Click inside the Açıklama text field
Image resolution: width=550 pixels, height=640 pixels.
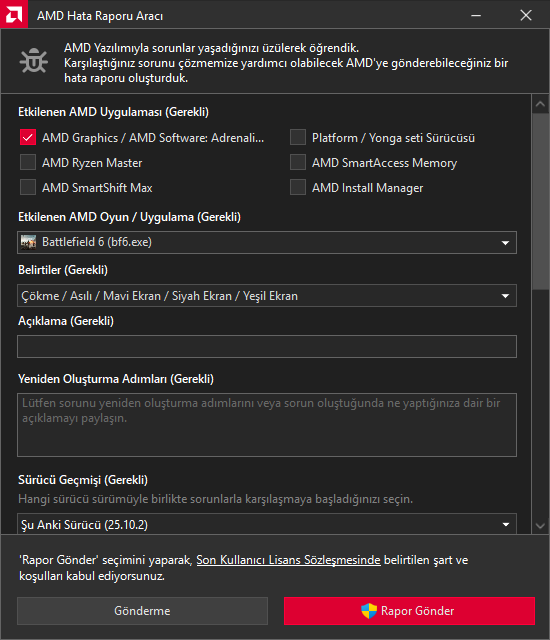[x=267, y=347]
